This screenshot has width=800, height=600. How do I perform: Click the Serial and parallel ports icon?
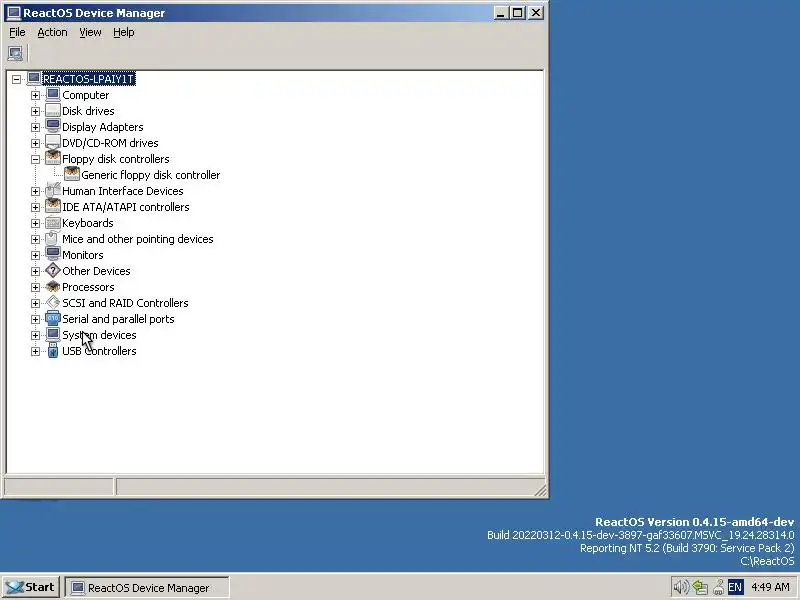click(x=53, y=318)
